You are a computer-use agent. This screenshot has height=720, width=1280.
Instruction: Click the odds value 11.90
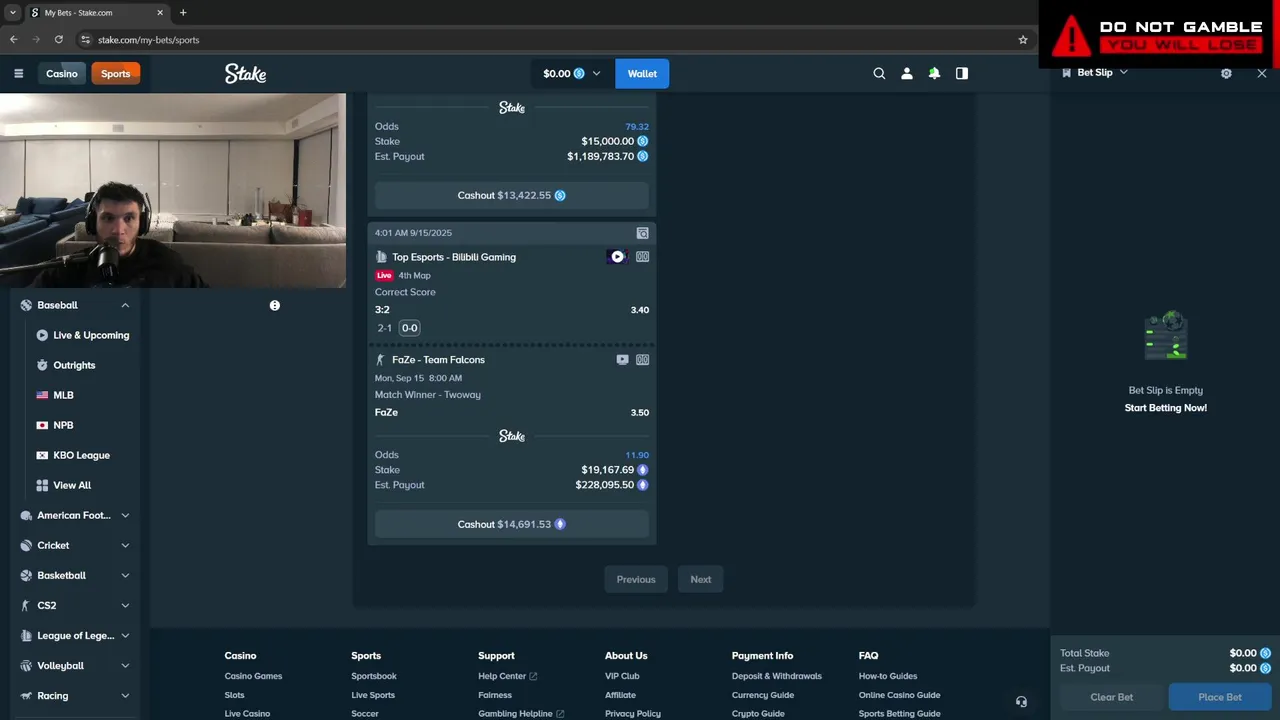click(637, 455)
